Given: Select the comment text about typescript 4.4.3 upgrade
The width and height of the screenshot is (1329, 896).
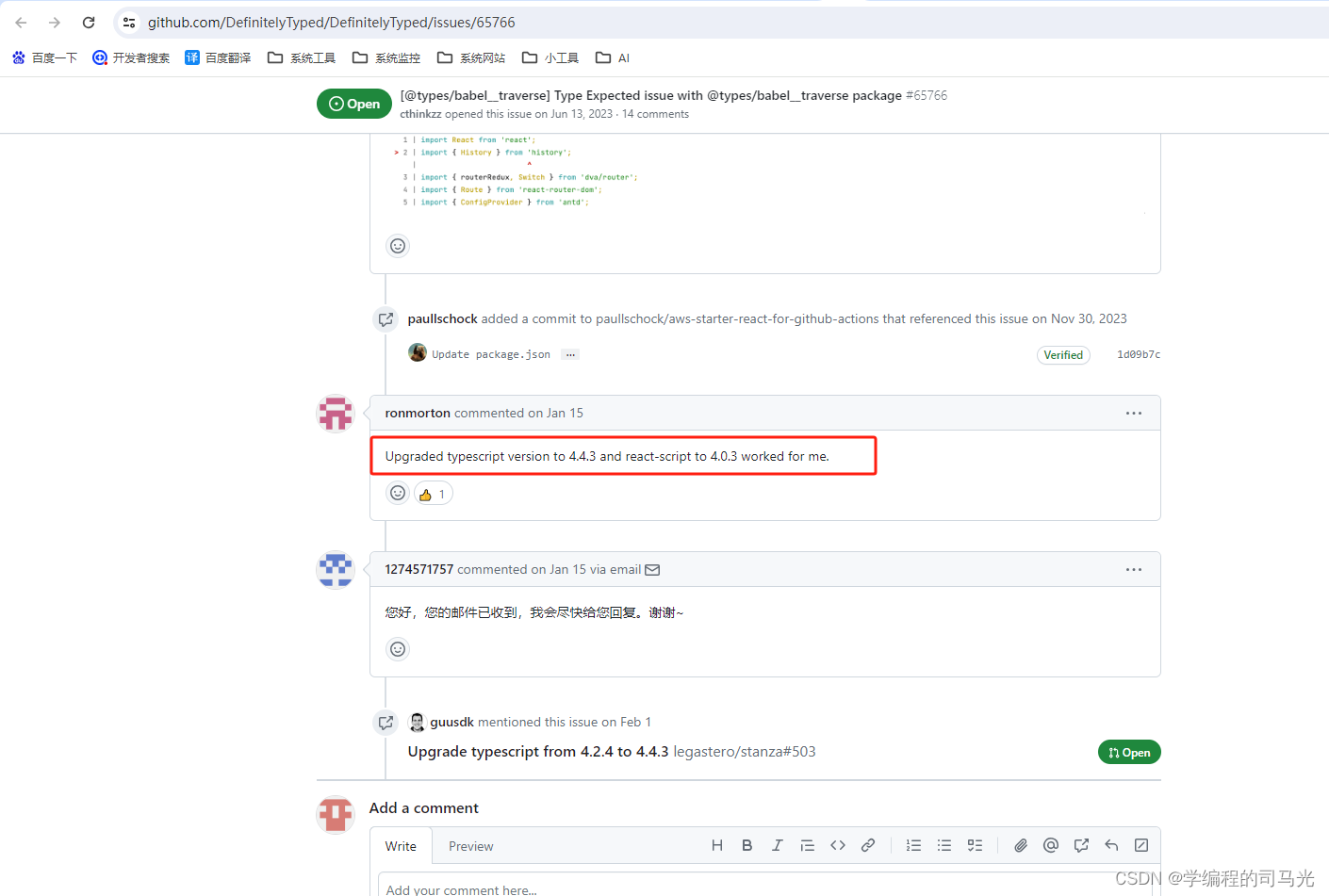Looking at the screenshot, I should coord(607,456).
